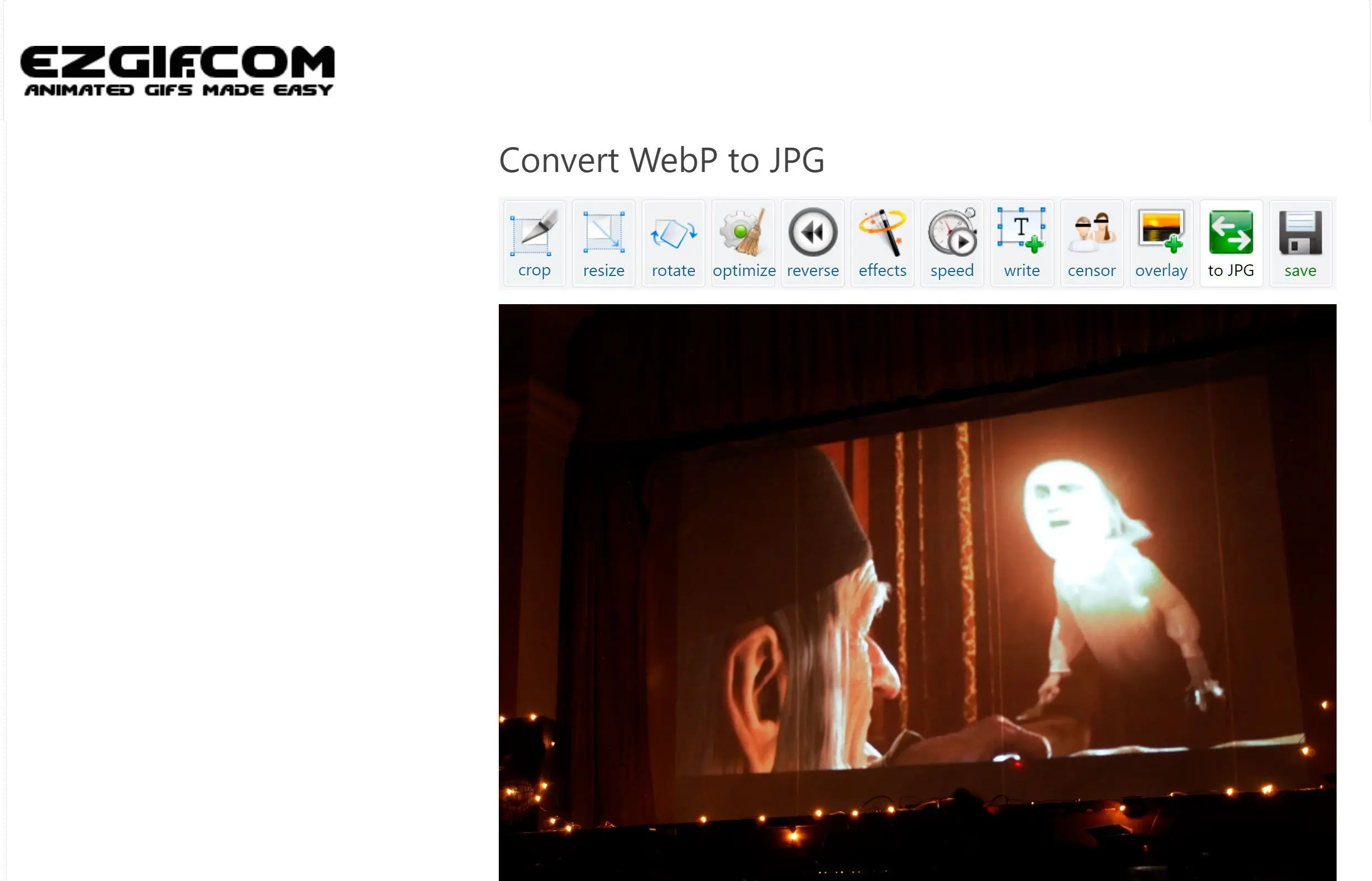This screenshot has height=881, width=1372.
Task: Toggle the censor tool option
Action: click(x=1092, y=243)
